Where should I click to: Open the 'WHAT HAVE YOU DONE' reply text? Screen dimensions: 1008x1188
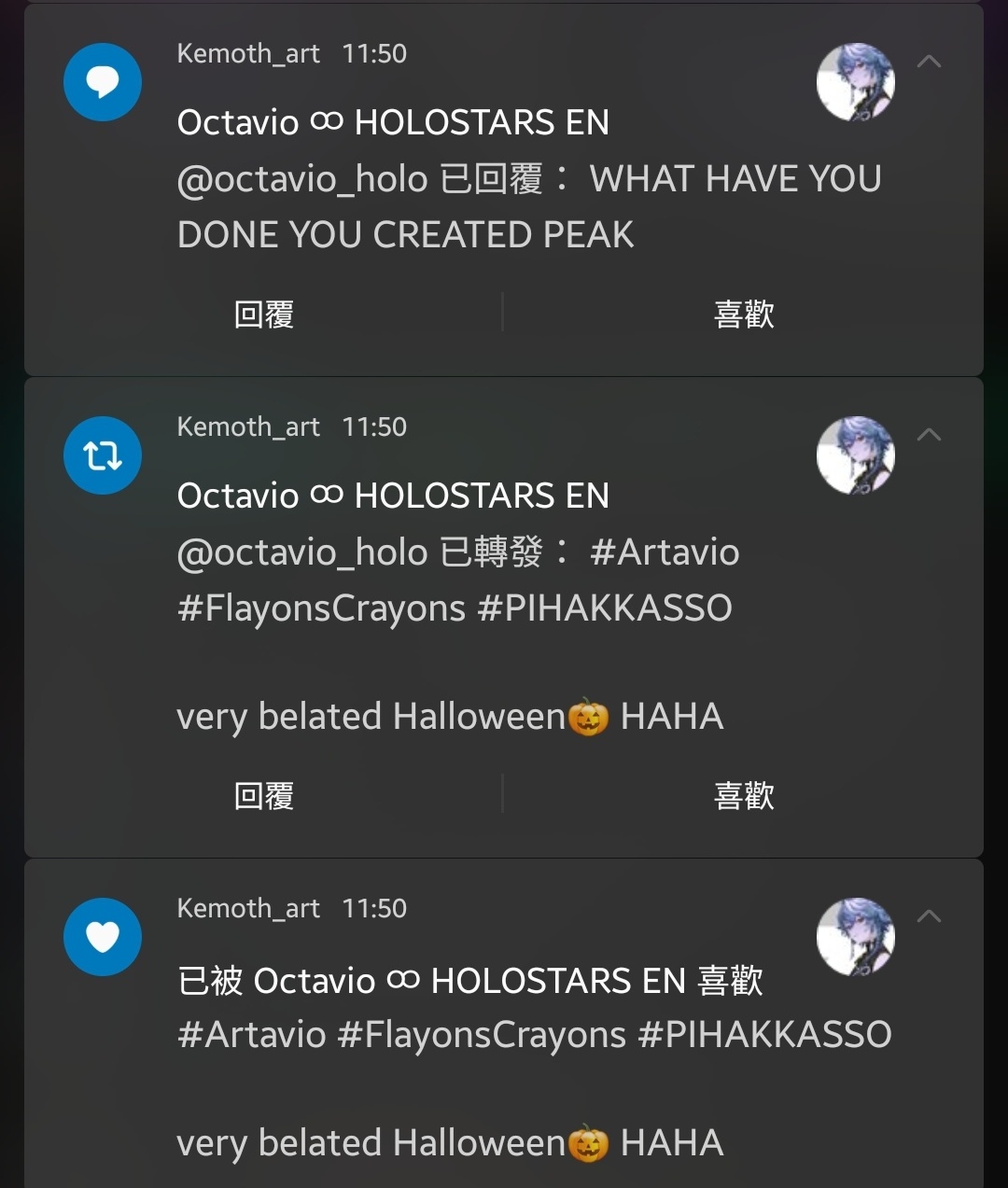coord(529,206)
